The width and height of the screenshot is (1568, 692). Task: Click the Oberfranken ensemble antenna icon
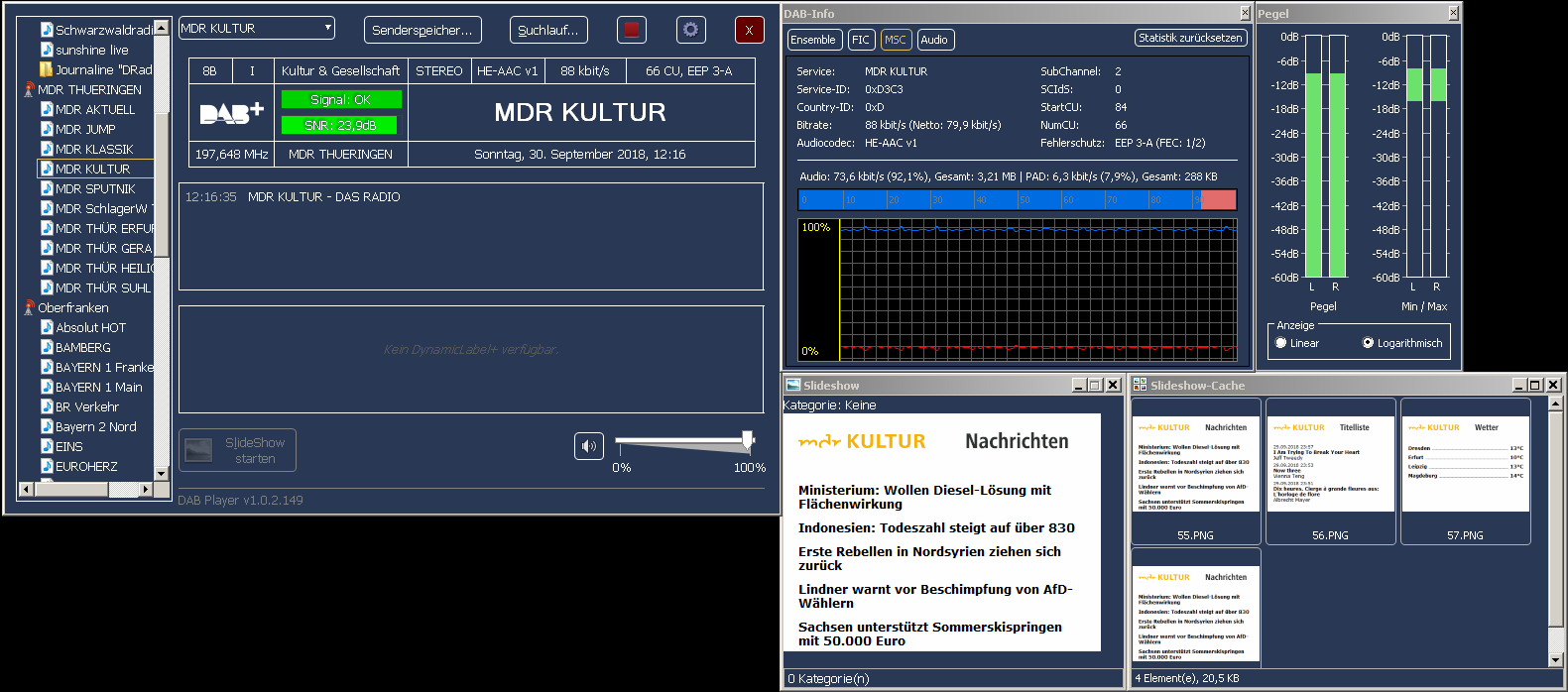(x=29, y=307)
